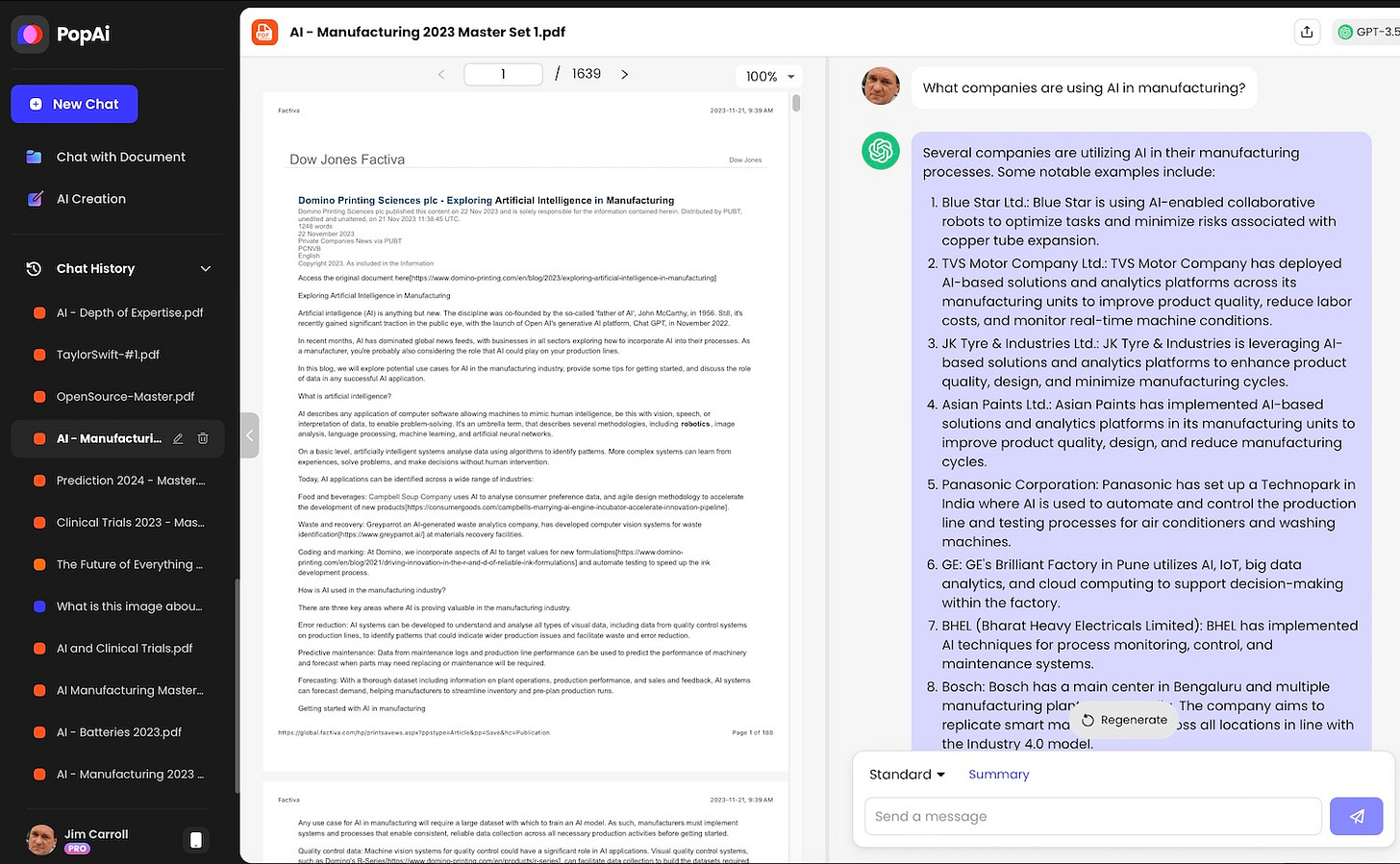Click the PDF file icon in header
1400x864 pixels.
(264, 33)
